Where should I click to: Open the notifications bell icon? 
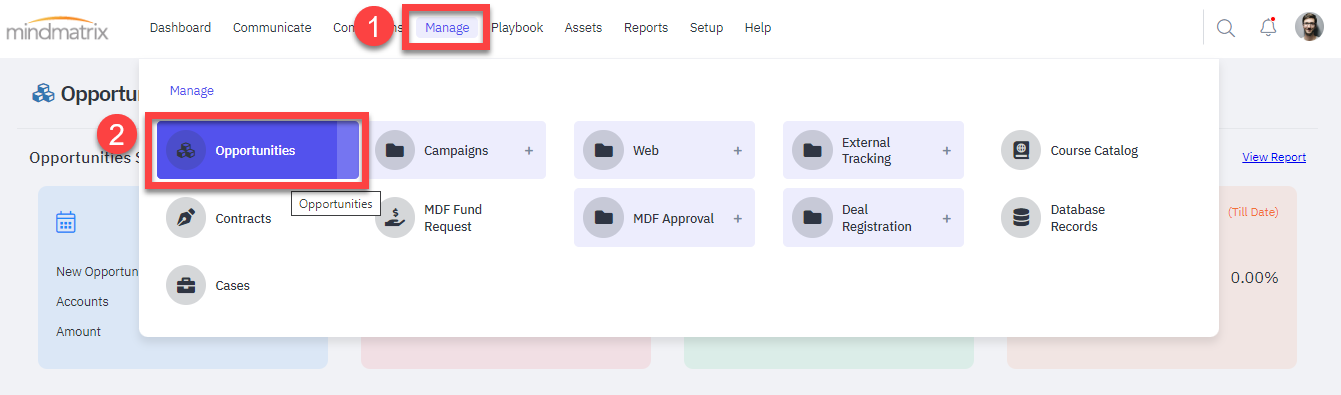pyautogui.click(x=1268, y=27)
